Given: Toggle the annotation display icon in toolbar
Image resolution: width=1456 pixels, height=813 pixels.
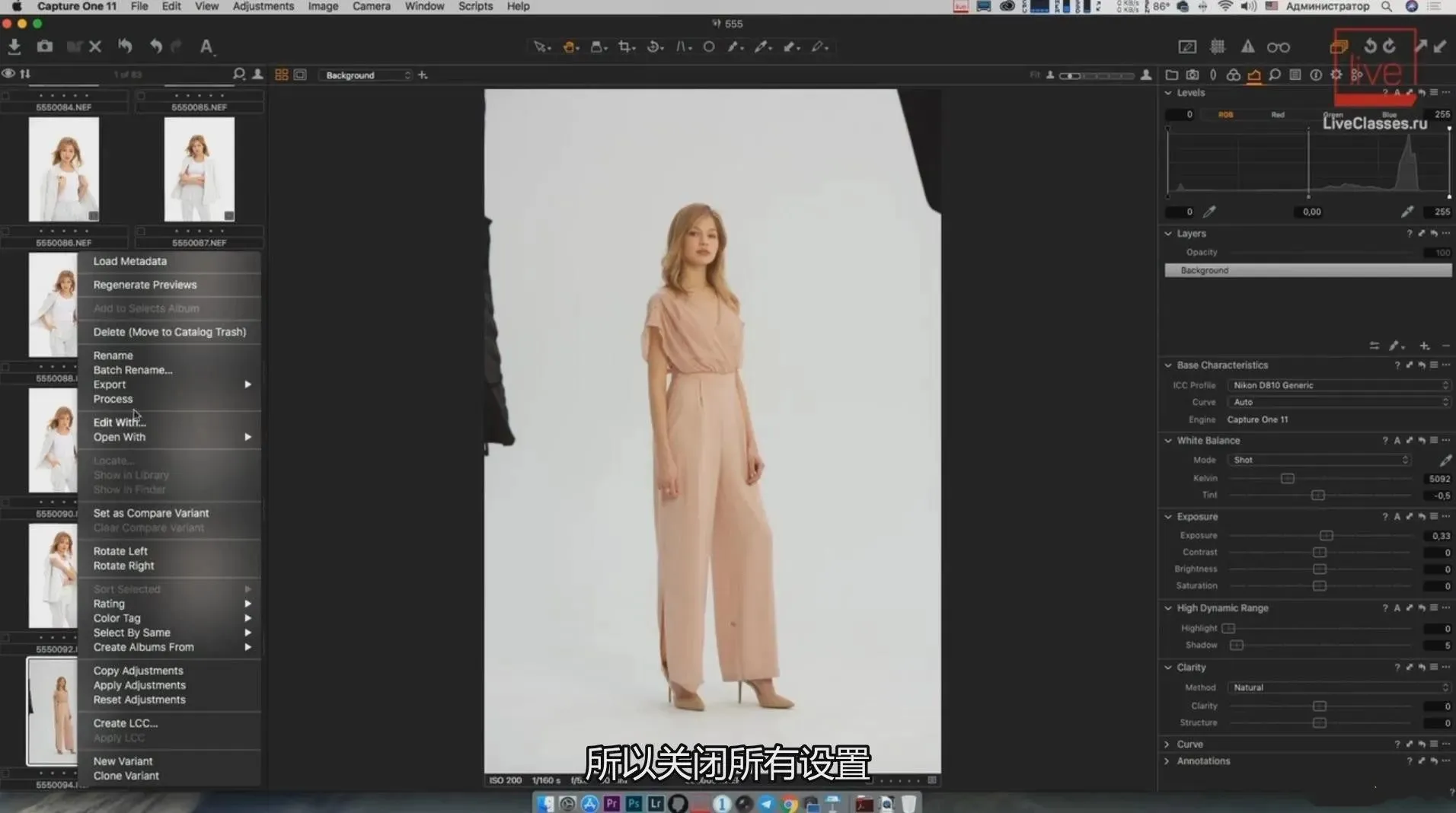Looking at the screenshot, I should coord(1187,47).
